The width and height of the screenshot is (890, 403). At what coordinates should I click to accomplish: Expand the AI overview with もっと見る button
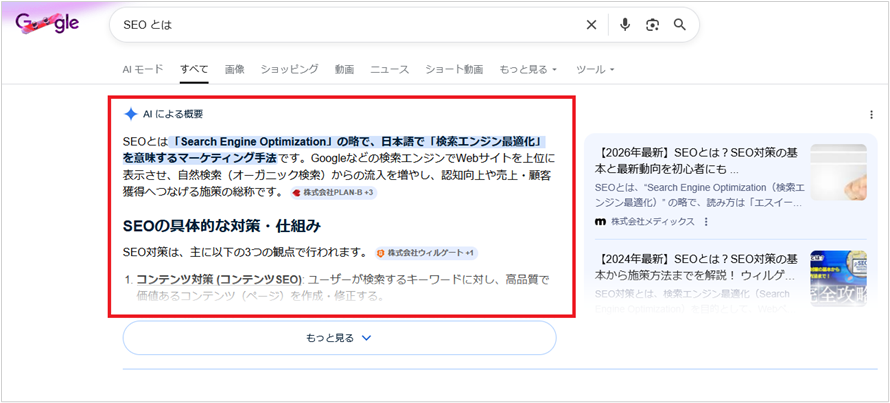coord(339,338)
